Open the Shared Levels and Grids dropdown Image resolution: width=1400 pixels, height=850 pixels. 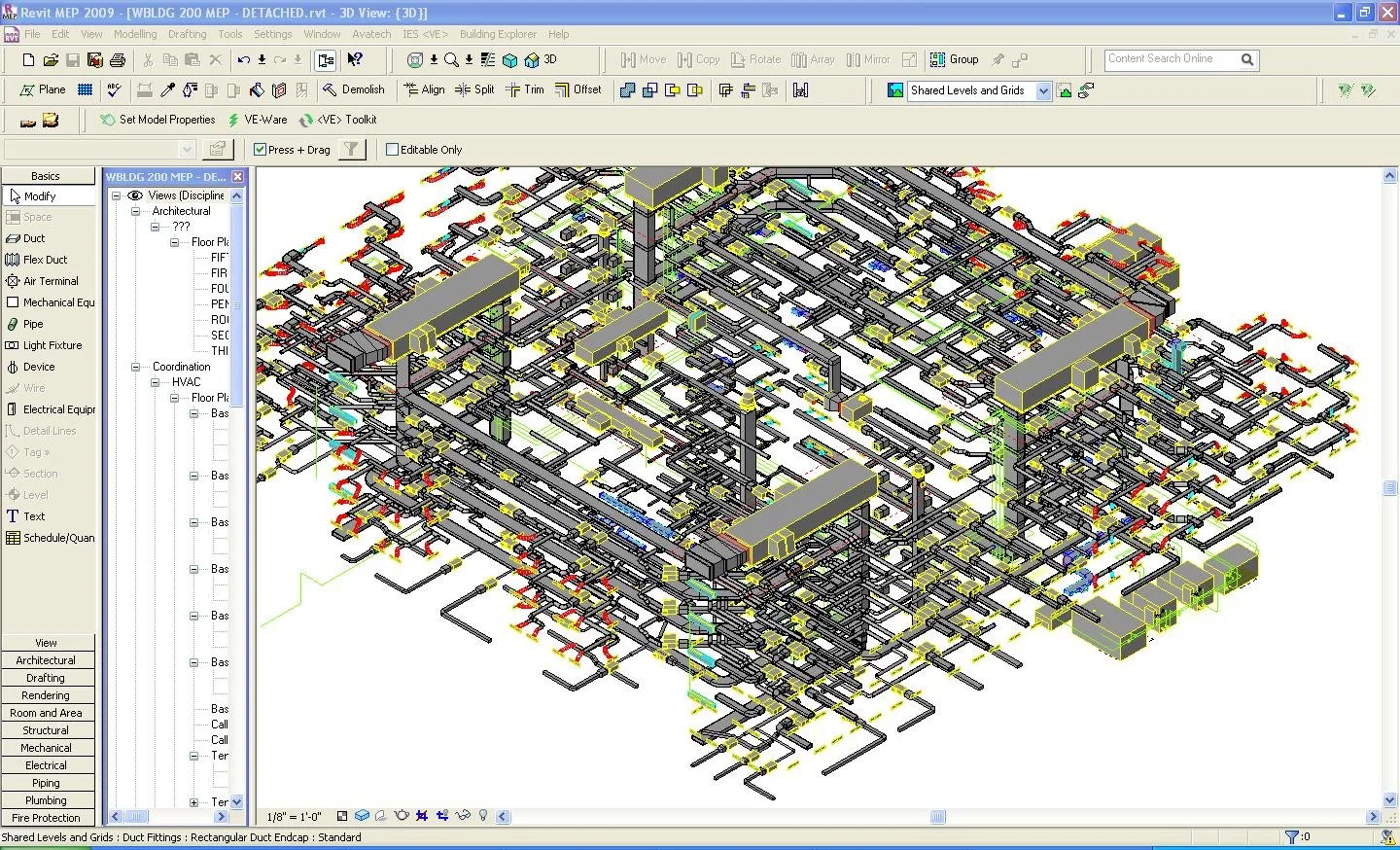(x=1043, y=90)
